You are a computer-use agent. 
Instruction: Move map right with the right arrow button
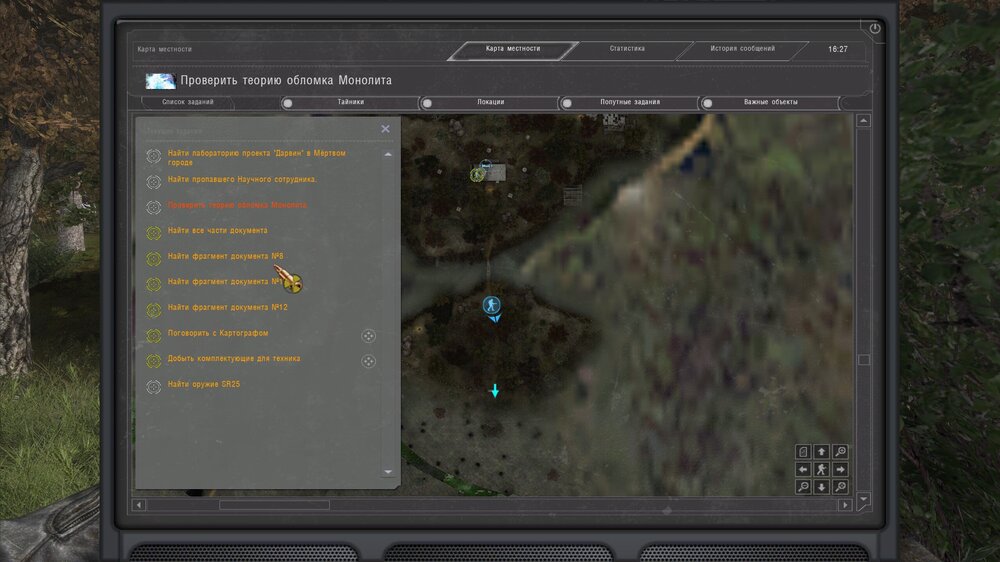[x=841, y=470]
